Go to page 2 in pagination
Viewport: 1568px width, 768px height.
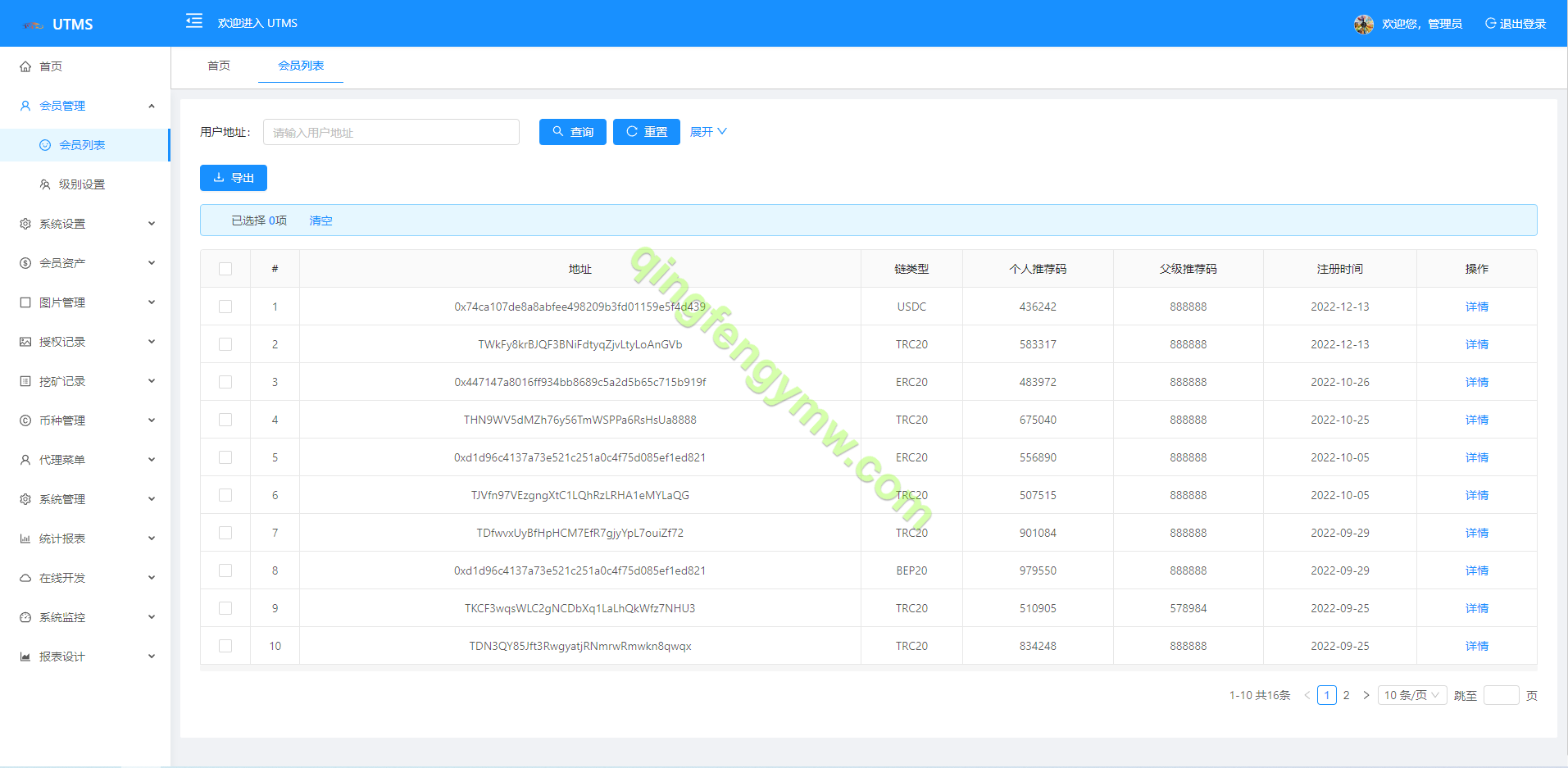coord(1346,695)
